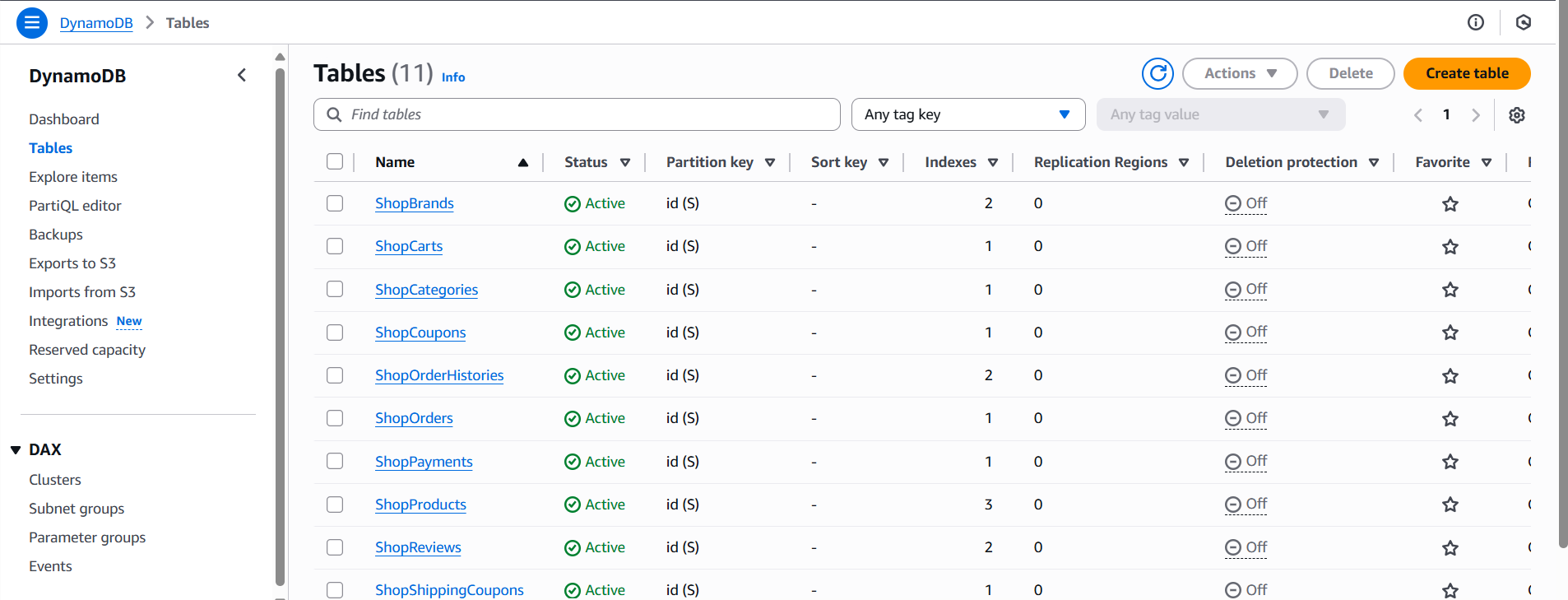Viewport: 1568px width, 600px height.
Task: Favorite the ShopCategories table star
Action: tap(1450, 290)
